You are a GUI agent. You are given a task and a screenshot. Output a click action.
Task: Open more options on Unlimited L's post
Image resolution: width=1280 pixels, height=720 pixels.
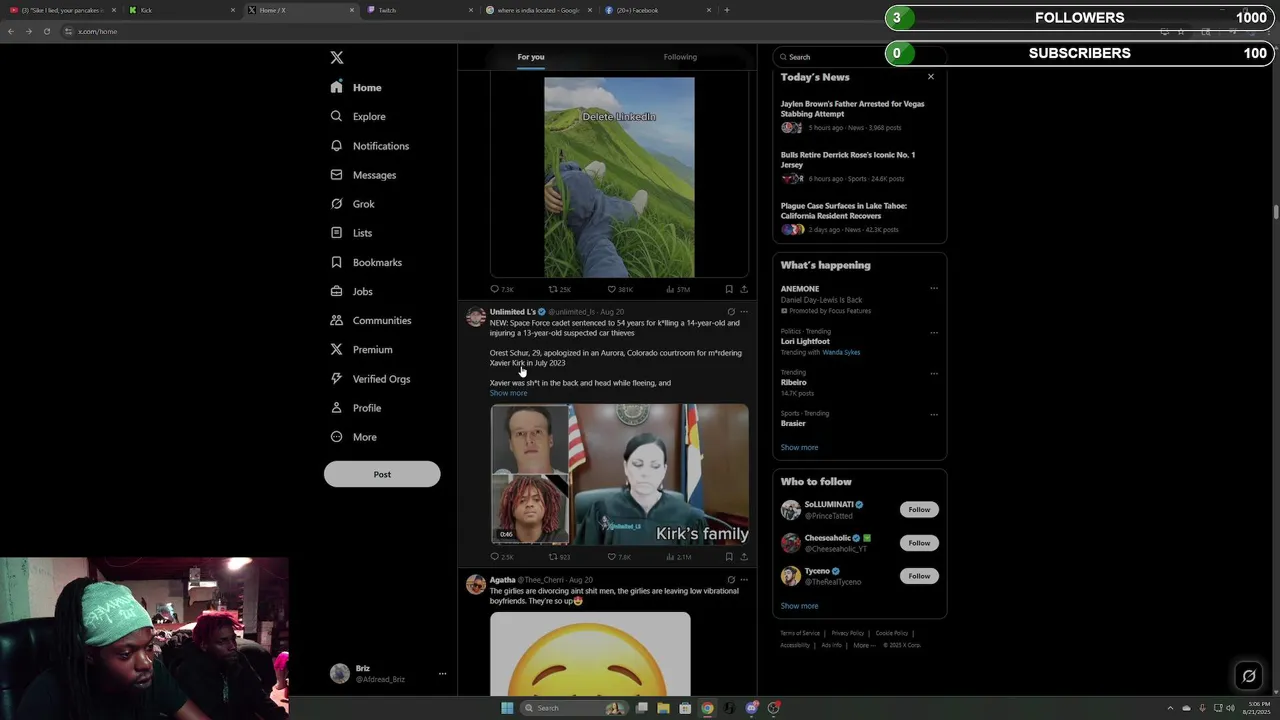[743, 312]
